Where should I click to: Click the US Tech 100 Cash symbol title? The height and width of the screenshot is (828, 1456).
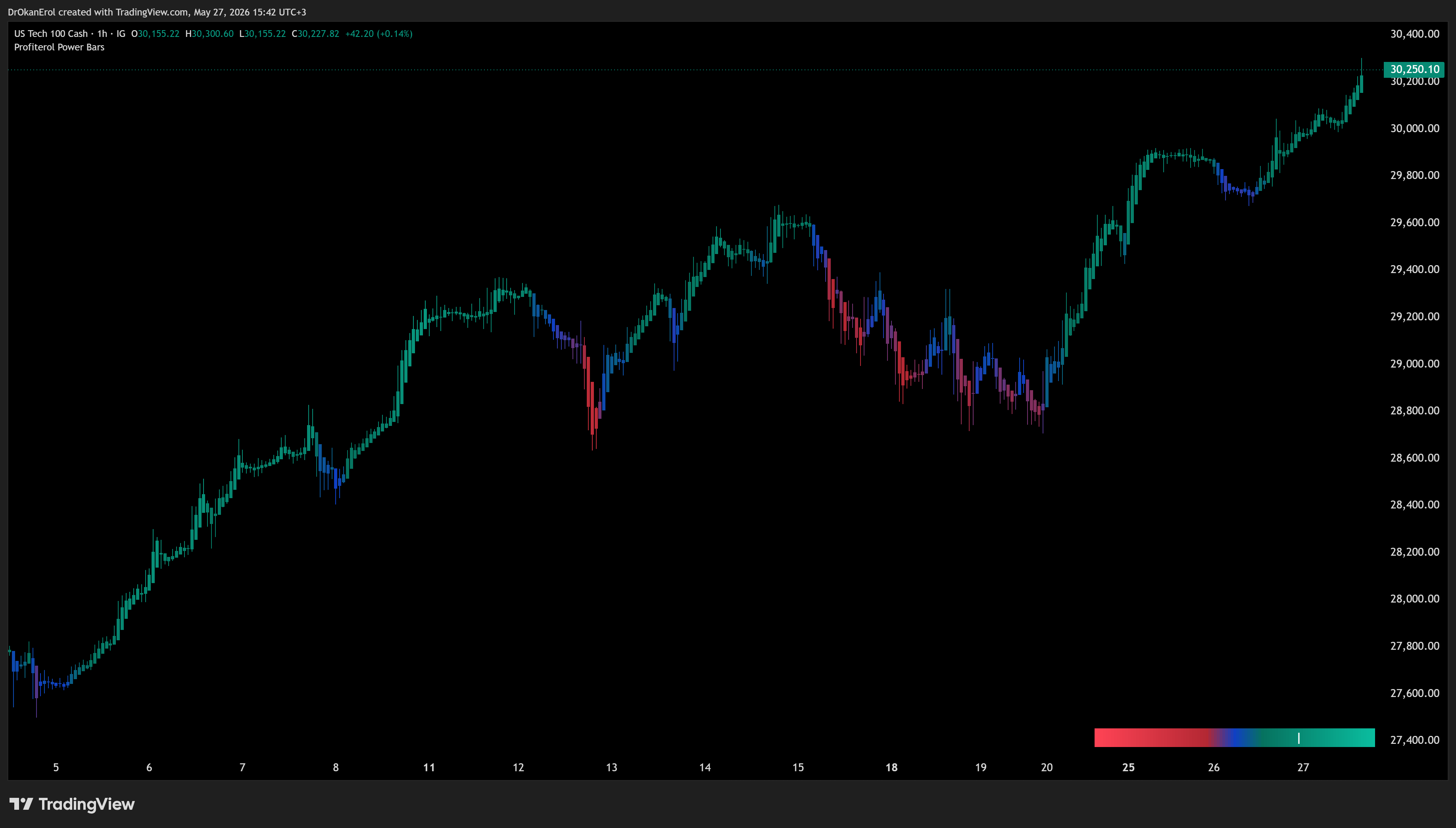click(x=50, y=34)
